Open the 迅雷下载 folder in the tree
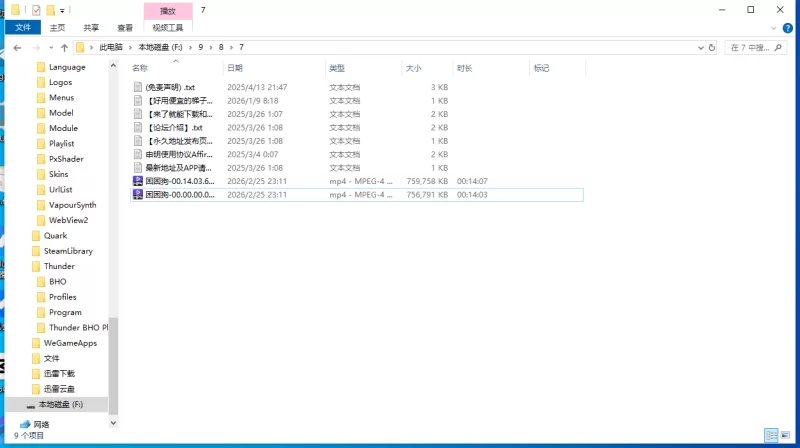The height and width of the screenshot is (448, 800). click(x=59, y=374)
